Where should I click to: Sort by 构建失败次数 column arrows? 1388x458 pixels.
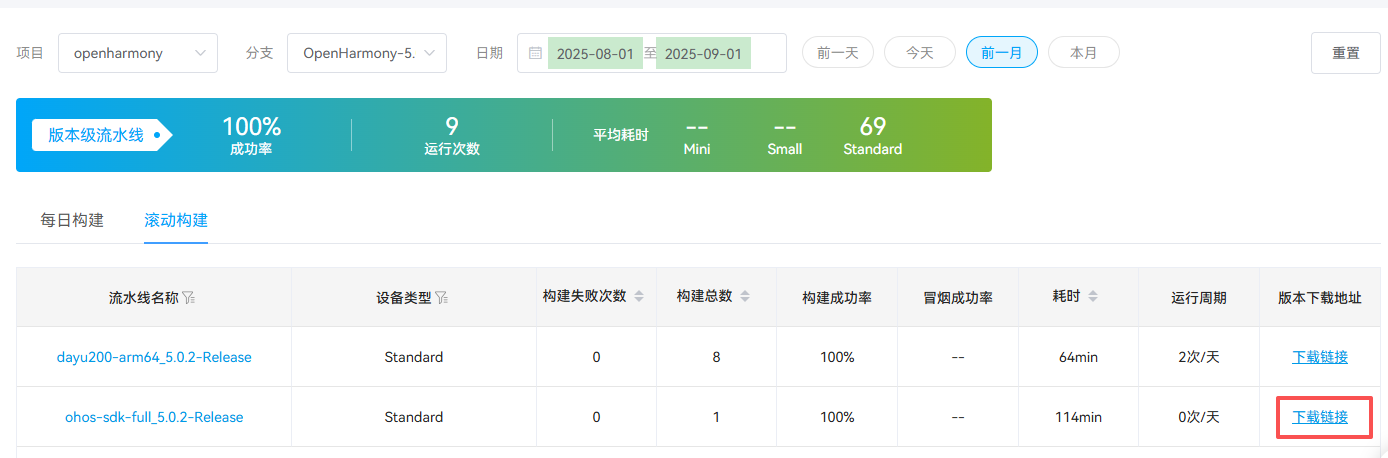coord(639,297)
